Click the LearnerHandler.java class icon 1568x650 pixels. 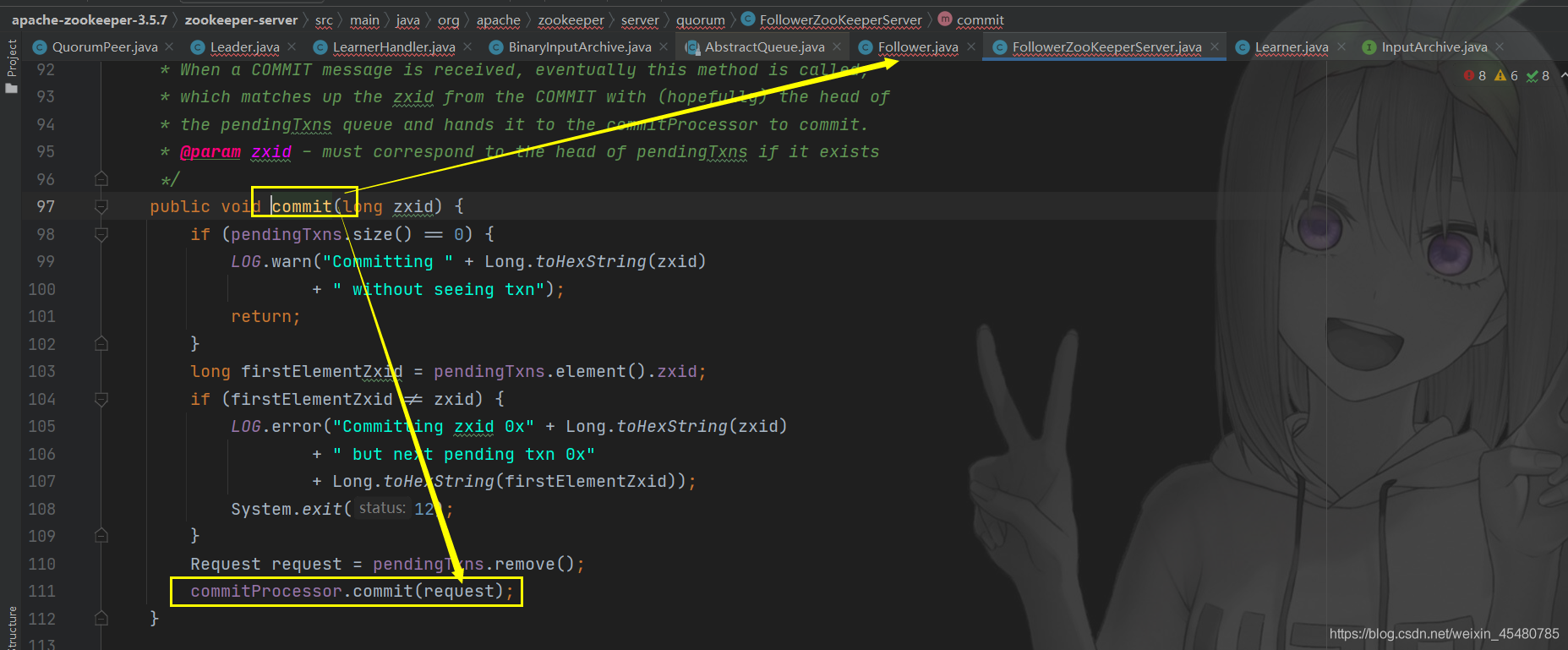click(x=320, y=47)
